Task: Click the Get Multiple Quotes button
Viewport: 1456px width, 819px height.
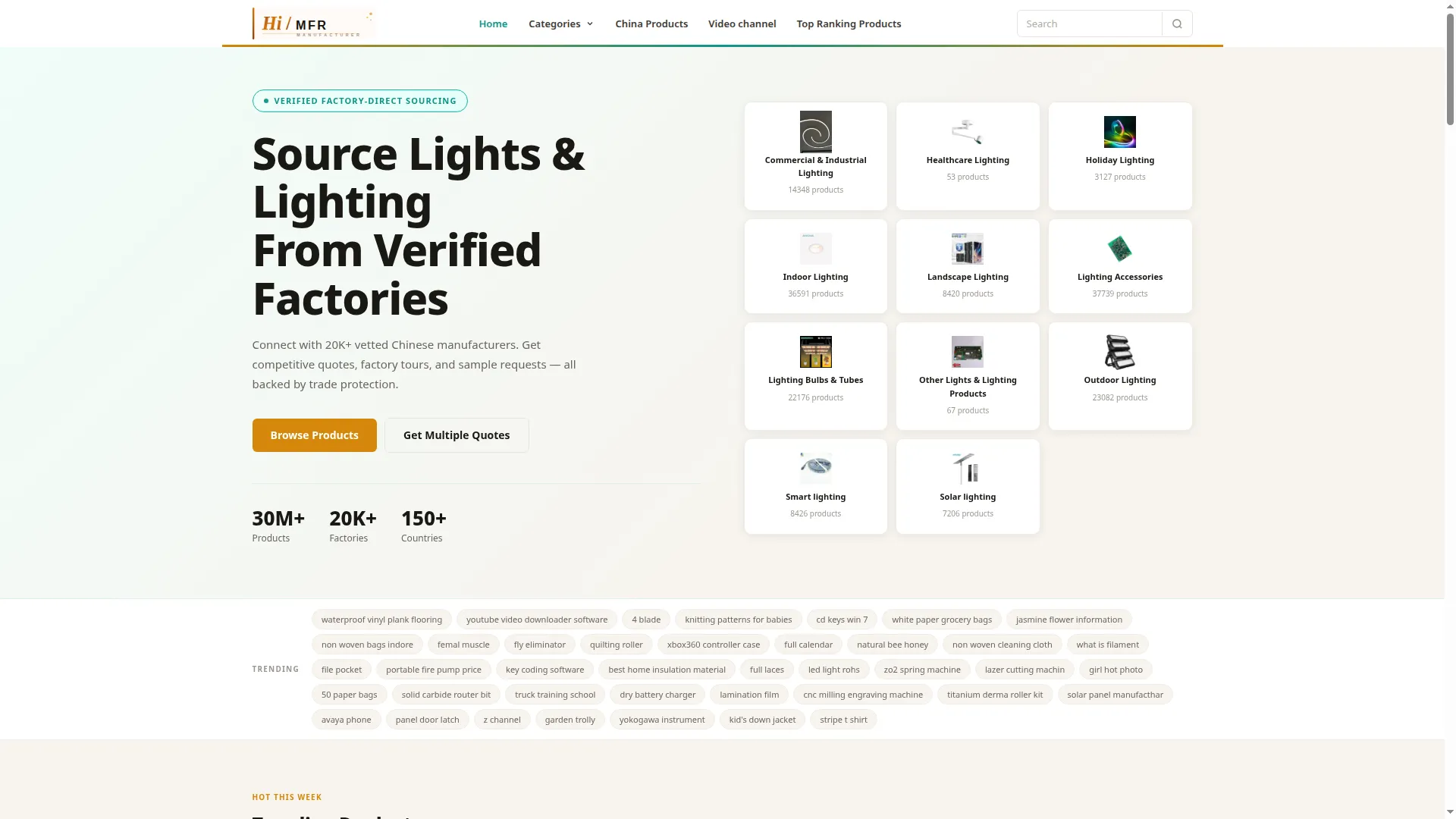Action: [457, 435]
